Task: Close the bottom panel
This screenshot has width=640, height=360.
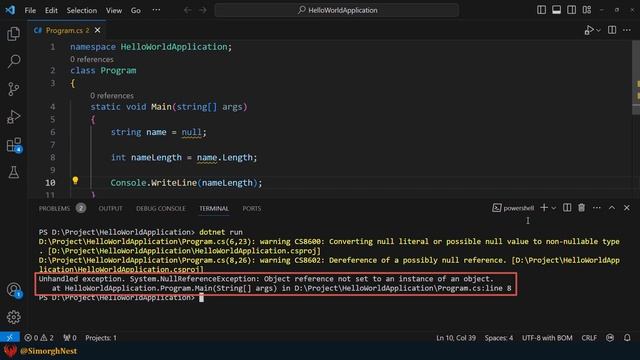Action: point(627,208)
